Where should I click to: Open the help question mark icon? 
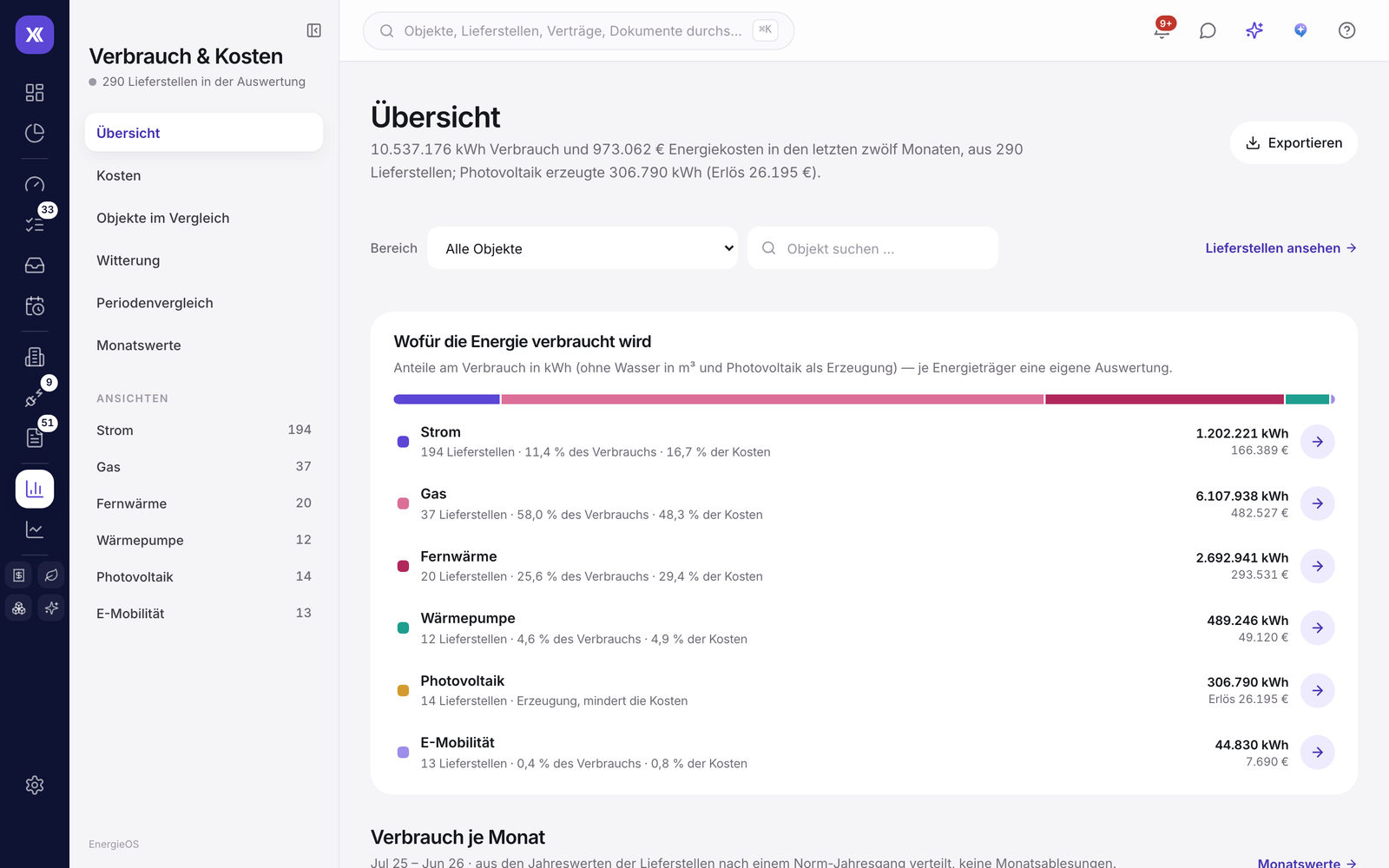click(1346, 30)
